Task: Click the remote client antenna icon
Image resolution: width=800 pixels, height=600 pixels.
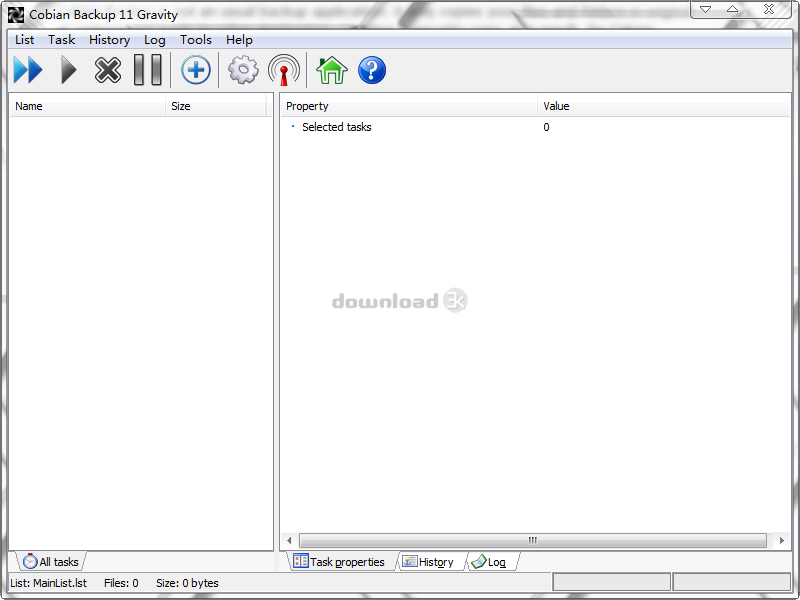Action: pyautogui.click(x=284, y=70)
